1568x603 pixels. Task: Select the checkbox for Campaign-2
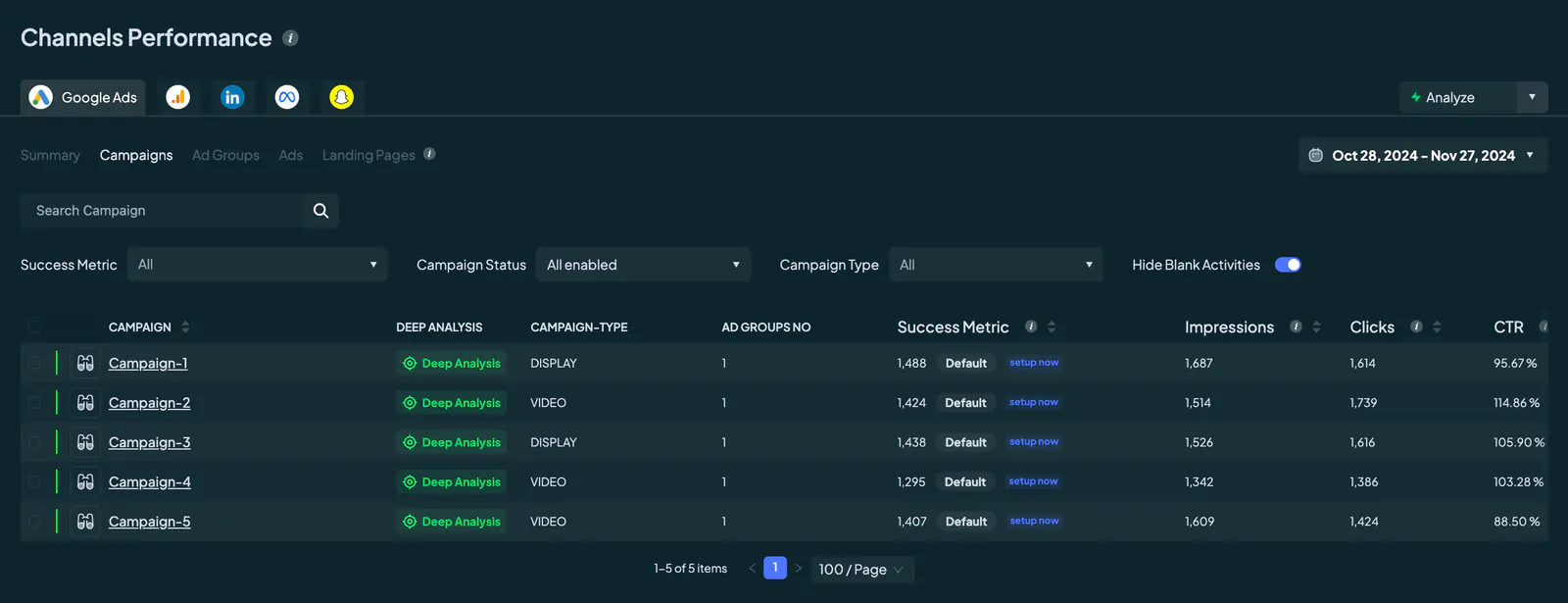pyautogui.click(x=34, y=403)
